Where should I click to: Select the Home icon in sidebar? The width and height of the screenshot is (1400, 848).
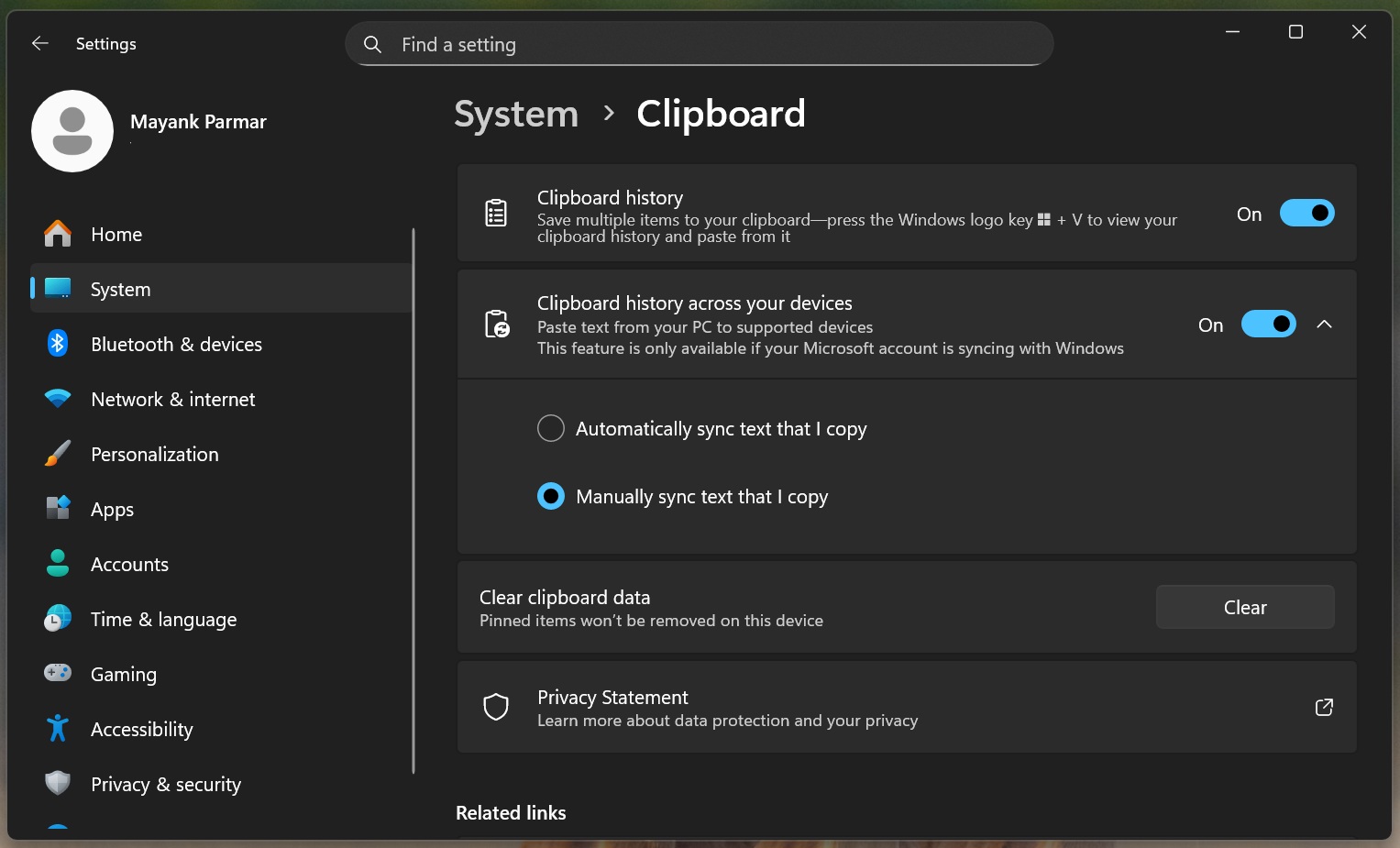click(x=57, y=234)
